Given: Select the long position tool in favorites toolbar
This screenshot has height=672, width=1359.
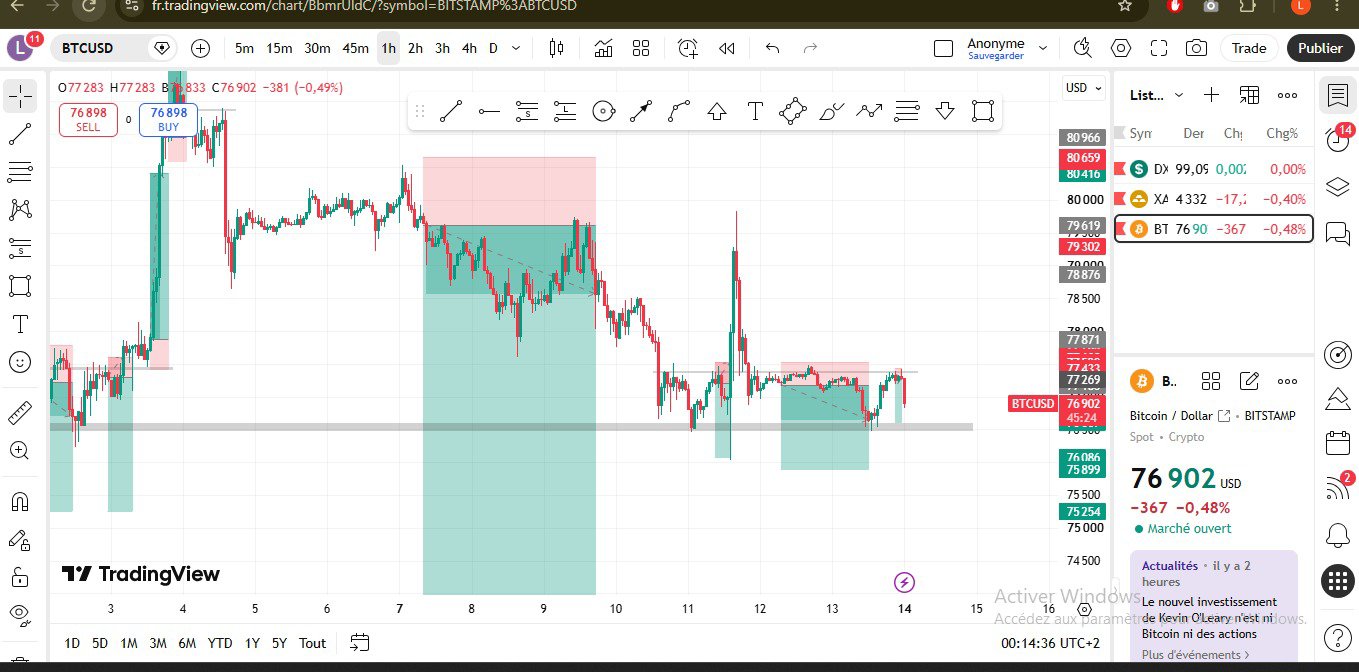Looking at the screenshot, I should (x=565, y=111).
